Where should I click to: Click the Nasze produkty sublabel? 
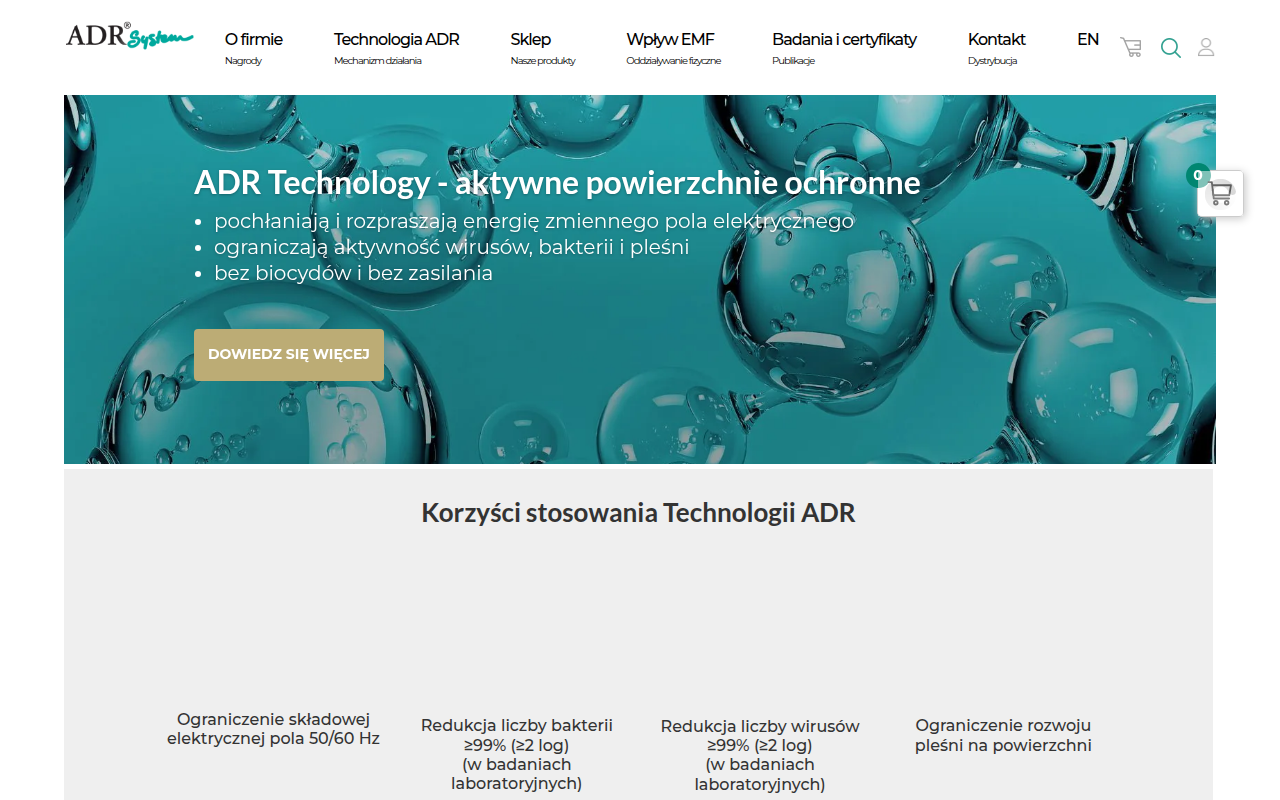[x=543, y=61]
